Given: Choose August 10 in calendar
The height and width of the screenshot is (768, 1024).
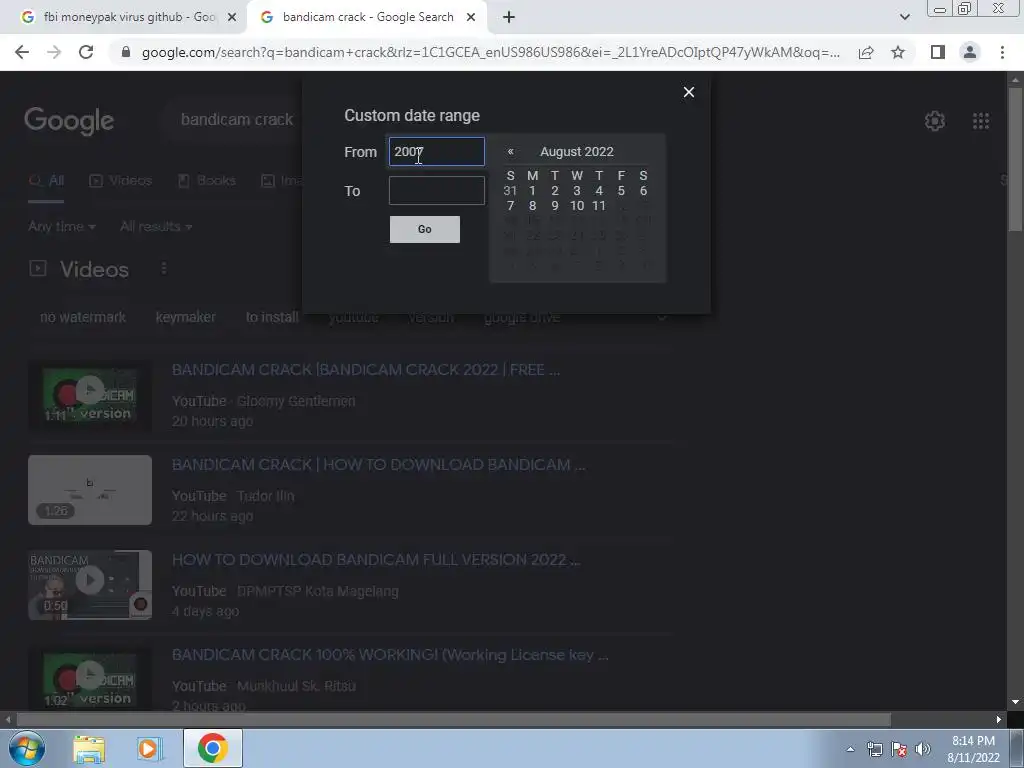Looking at the screenshot, I should [x=577, y=206].
